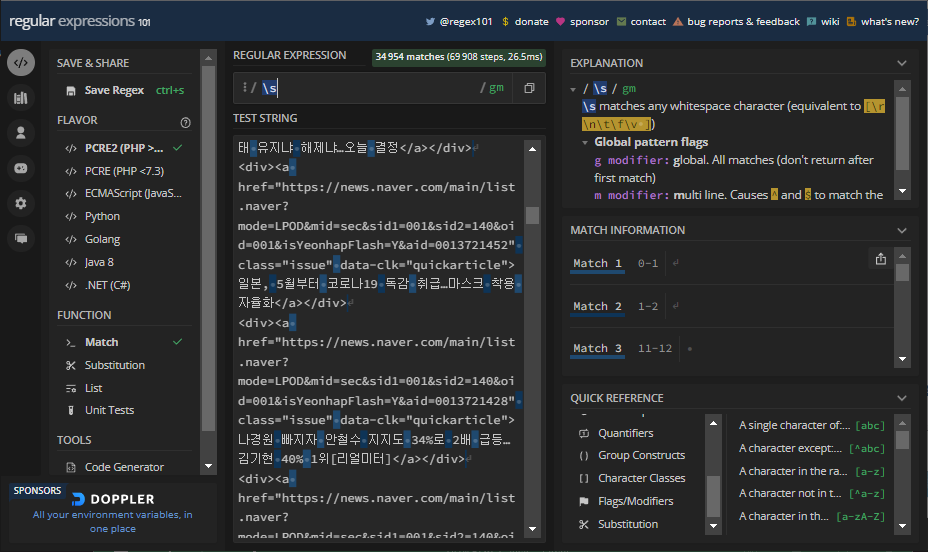Click the Doppler sponsor logo
Image resolution: width=928 pixels, height=552 pixels.
click(113, 499)
